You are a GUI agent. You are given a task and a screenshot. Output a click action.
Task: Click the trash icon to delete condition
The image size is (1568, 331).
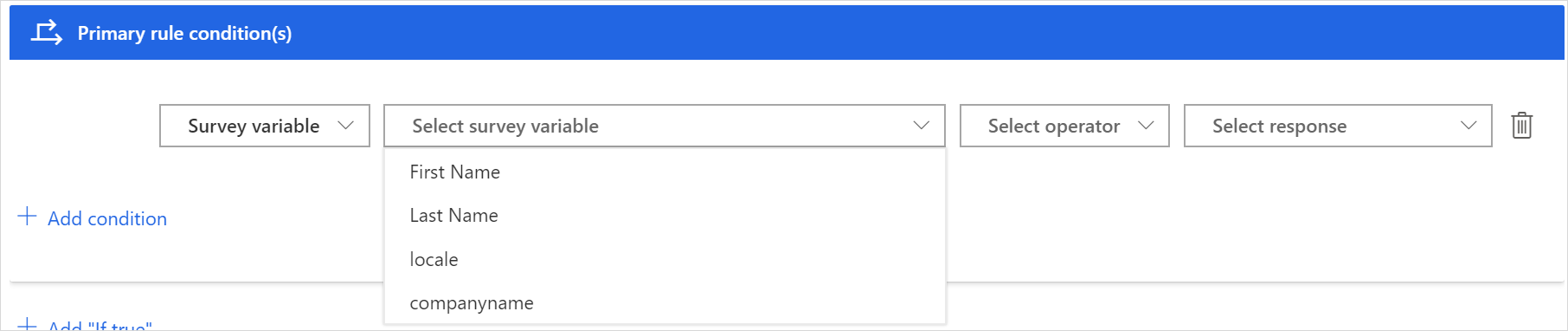tap(1521, 126)
